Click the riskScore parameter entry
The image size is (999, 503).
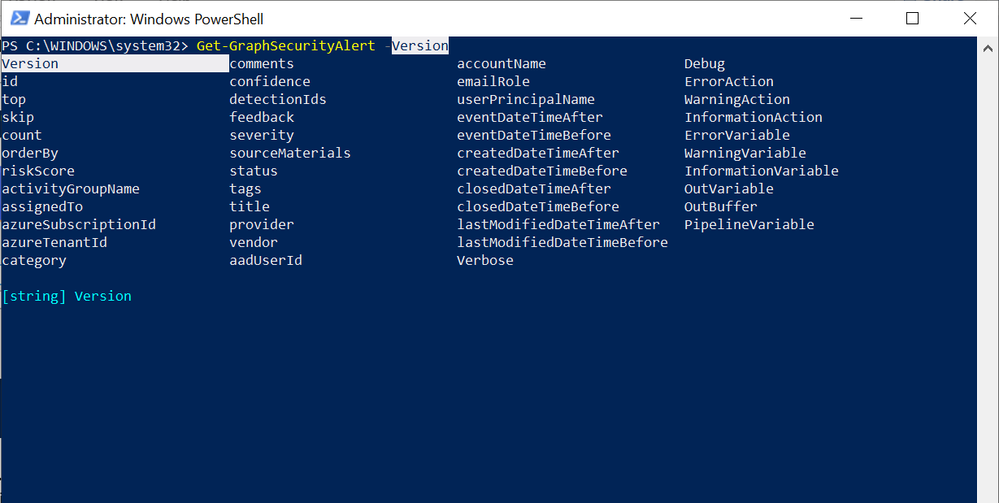pos(38,171)
